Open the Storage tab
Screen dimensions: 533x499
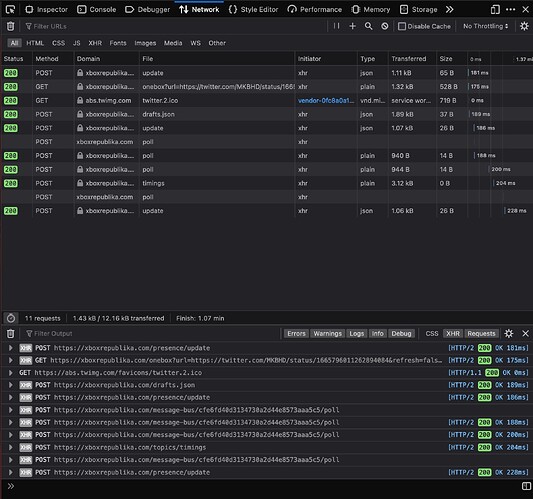coord(418,10)
